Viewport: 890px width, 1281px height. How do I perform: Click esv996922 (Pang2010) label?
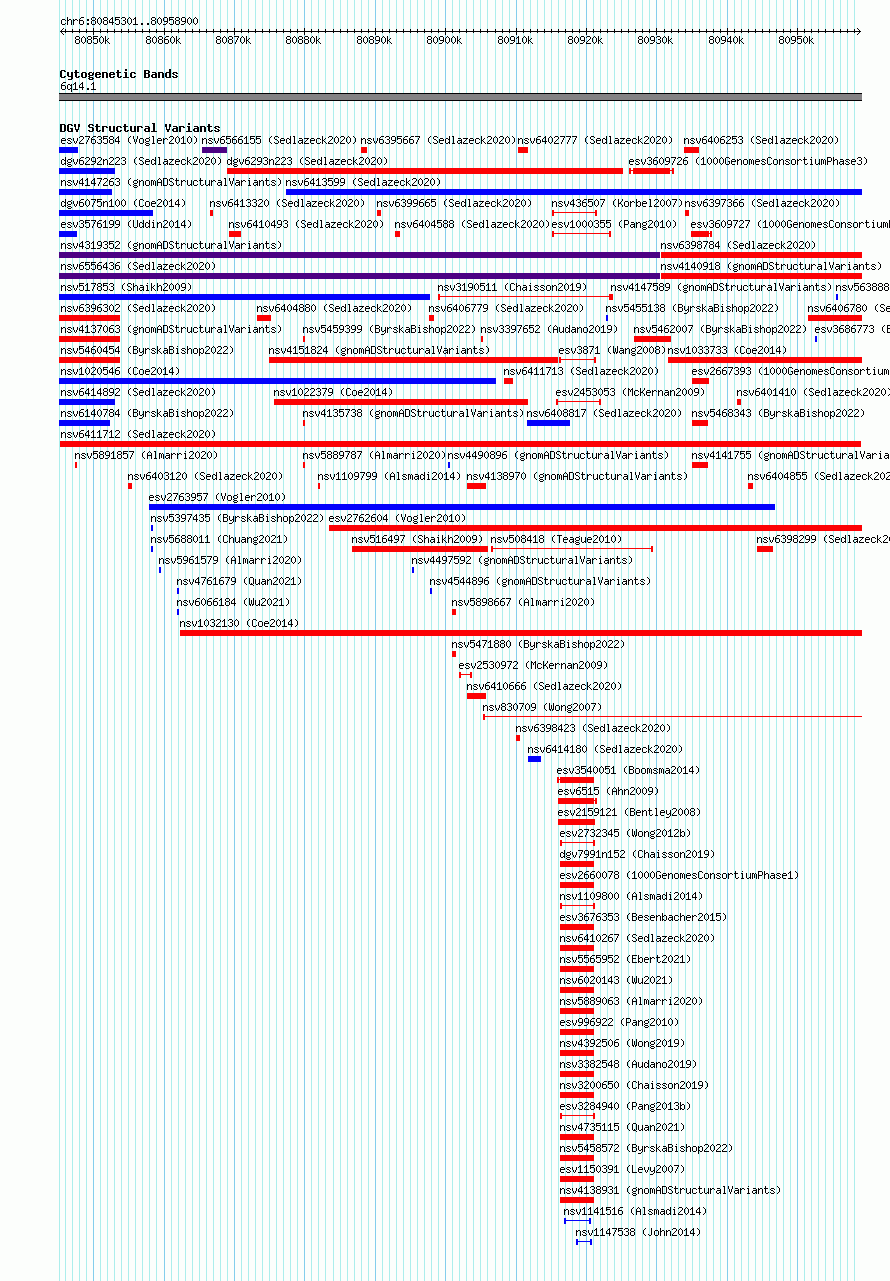point(620,1022)
